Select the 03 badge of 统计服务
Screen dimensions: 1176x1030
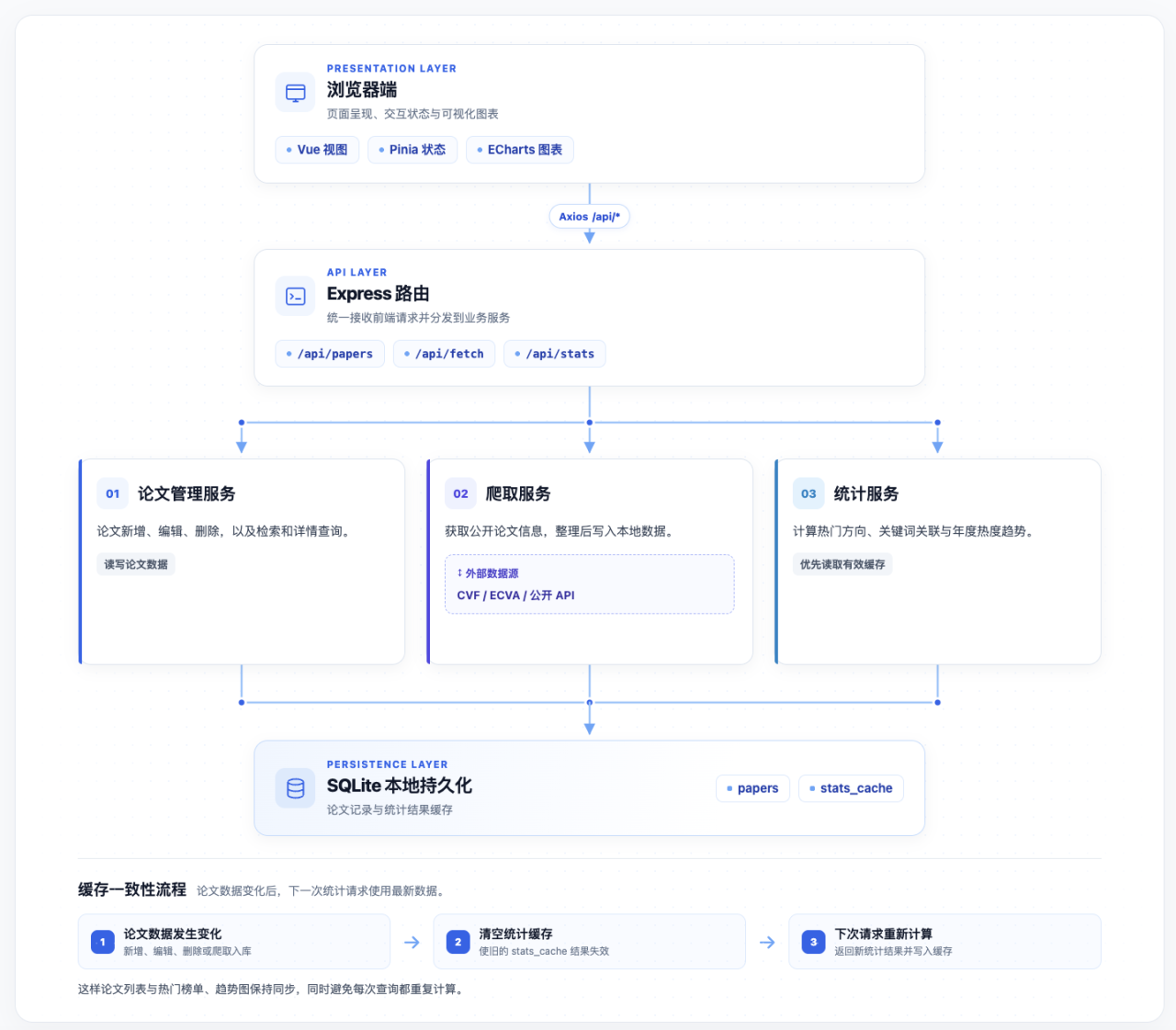(808, 493)
